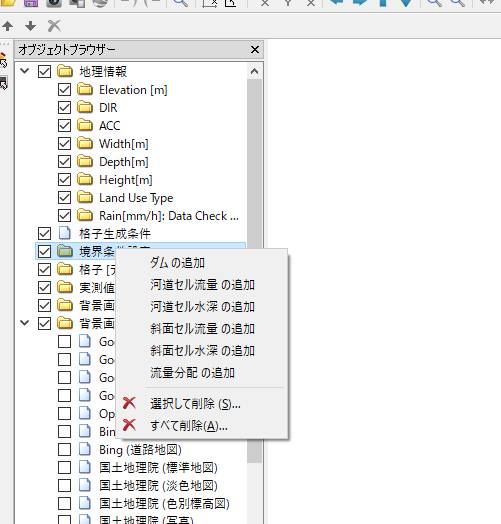This screenshot has height=524, width=501.
Task: Click the red X beside 選択して削除
Action: 129,403
